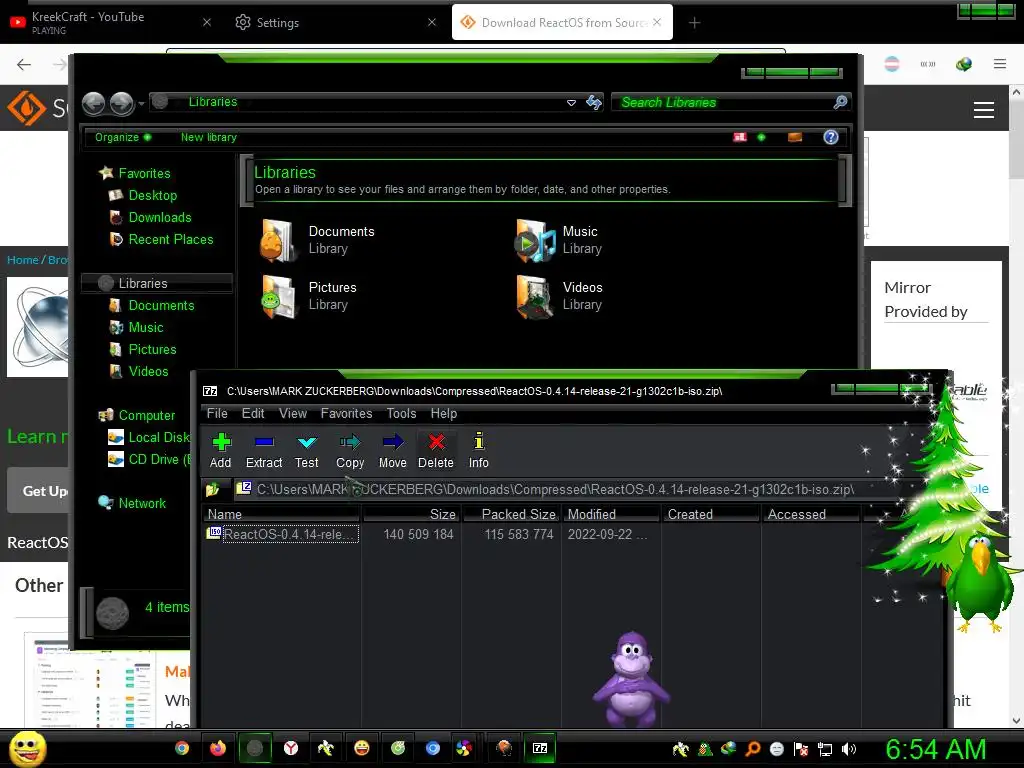Click the red Delete icon in 7-Zip
The image size is (1024, 768).
tap(436, 451)
